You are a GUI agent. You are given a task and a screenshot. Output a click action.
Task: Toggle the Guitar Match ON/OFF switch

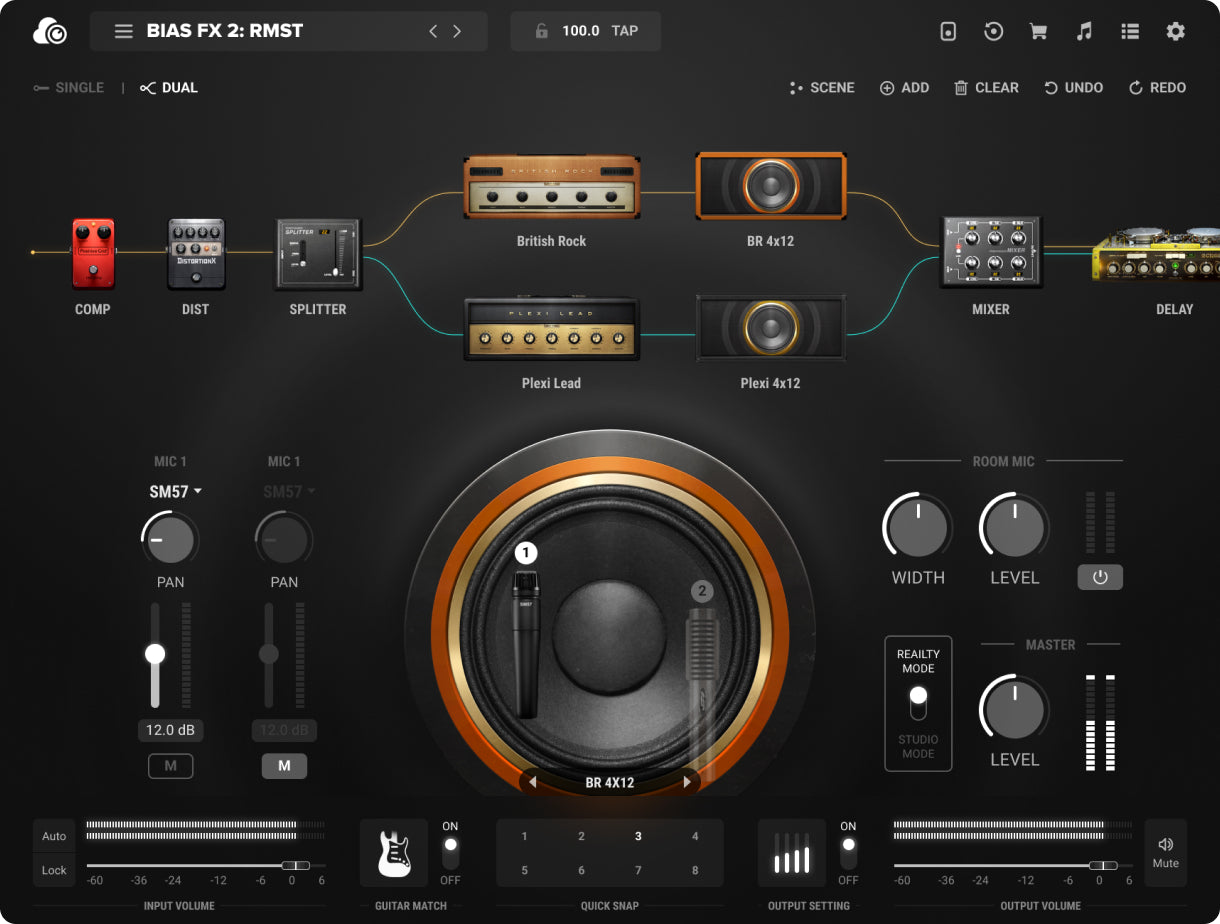point(450,853)
